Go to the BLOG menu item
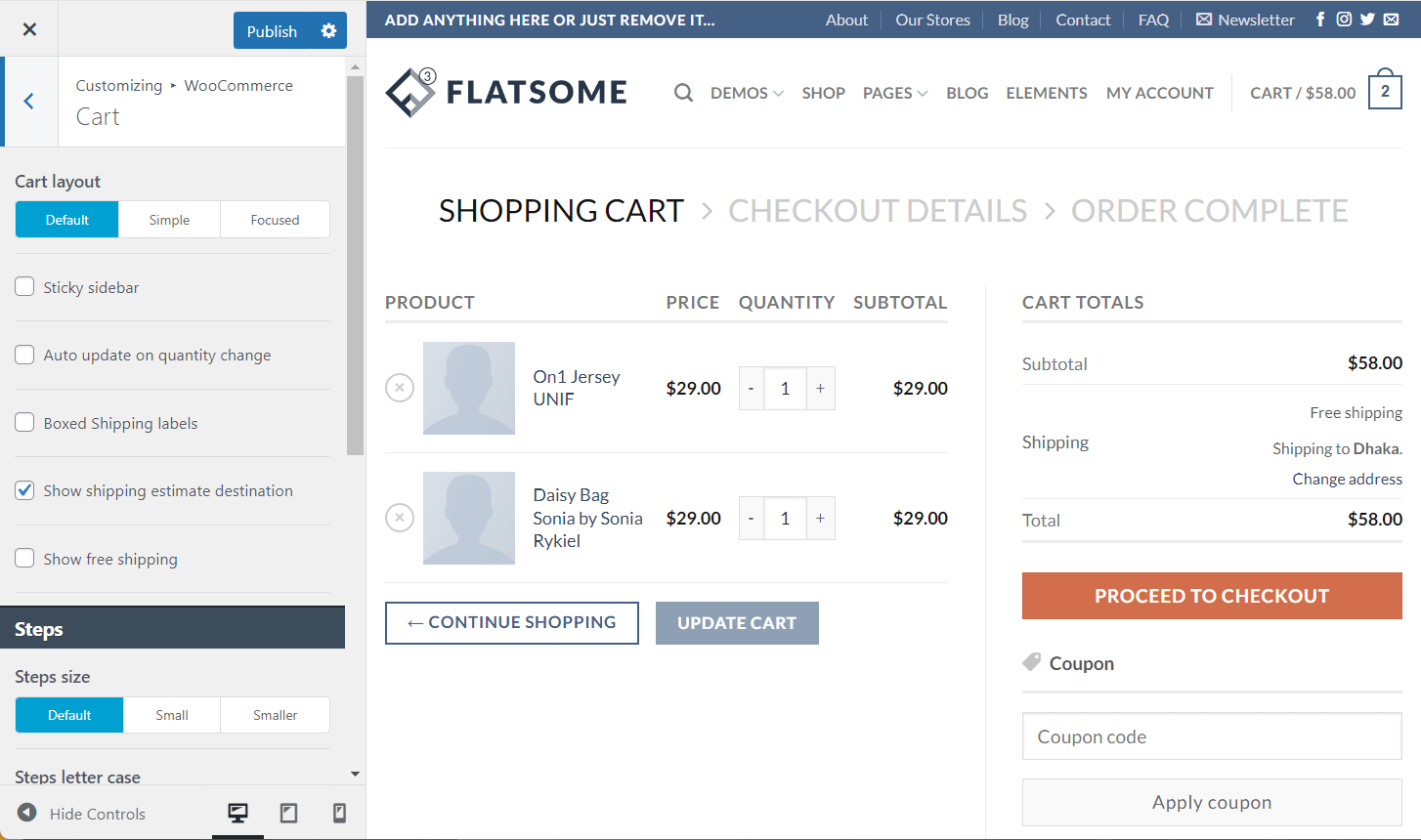 (967, 92)
